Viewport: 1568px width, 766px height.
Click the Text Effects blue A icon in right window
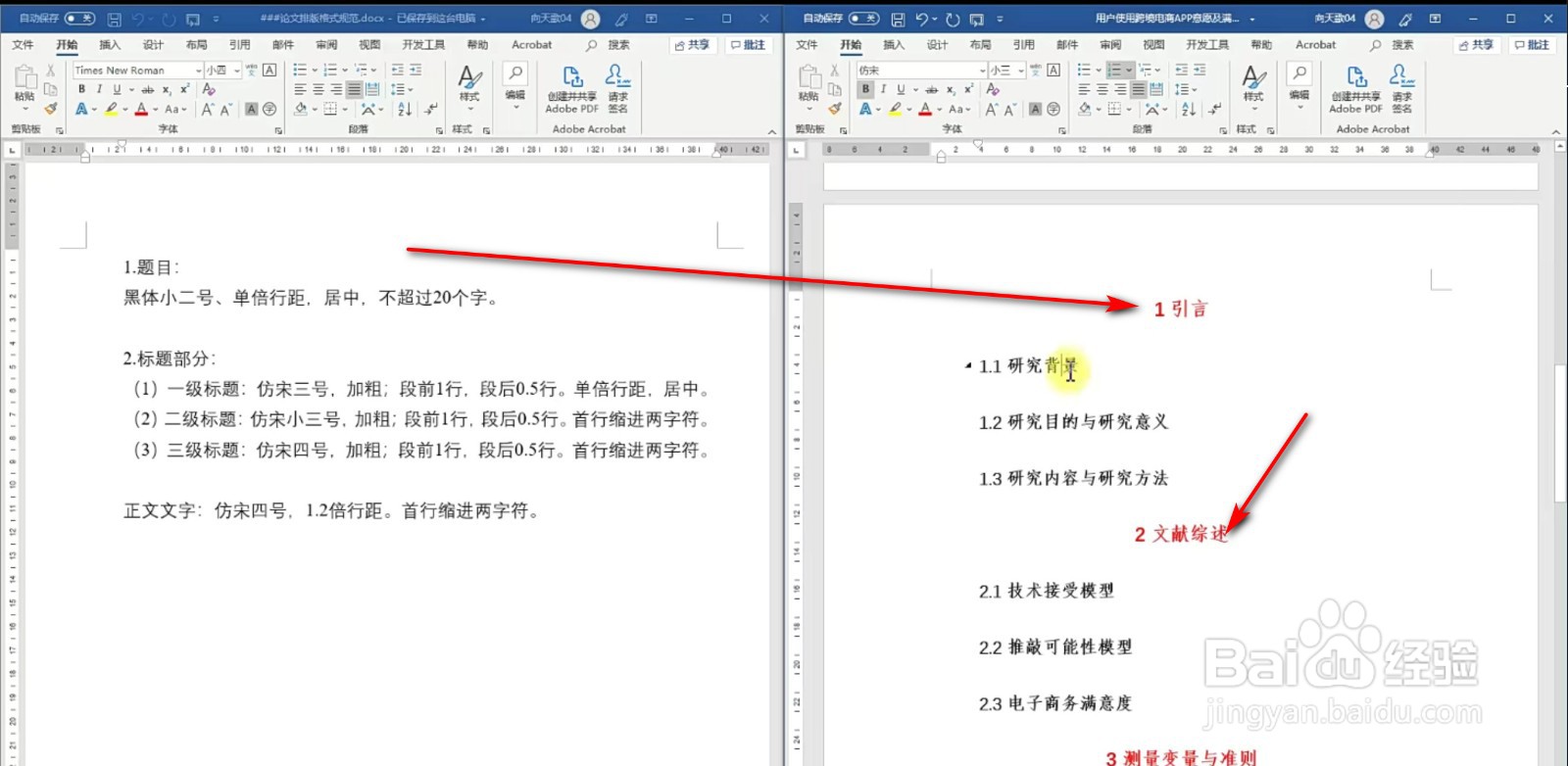(865, 110)
